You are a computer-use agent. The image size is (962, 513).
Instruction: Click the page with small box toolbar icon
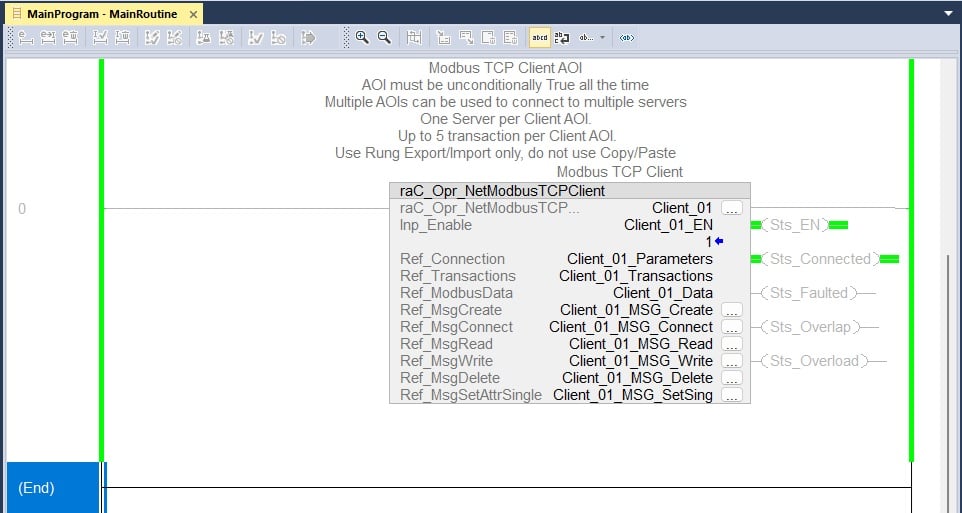488,38
